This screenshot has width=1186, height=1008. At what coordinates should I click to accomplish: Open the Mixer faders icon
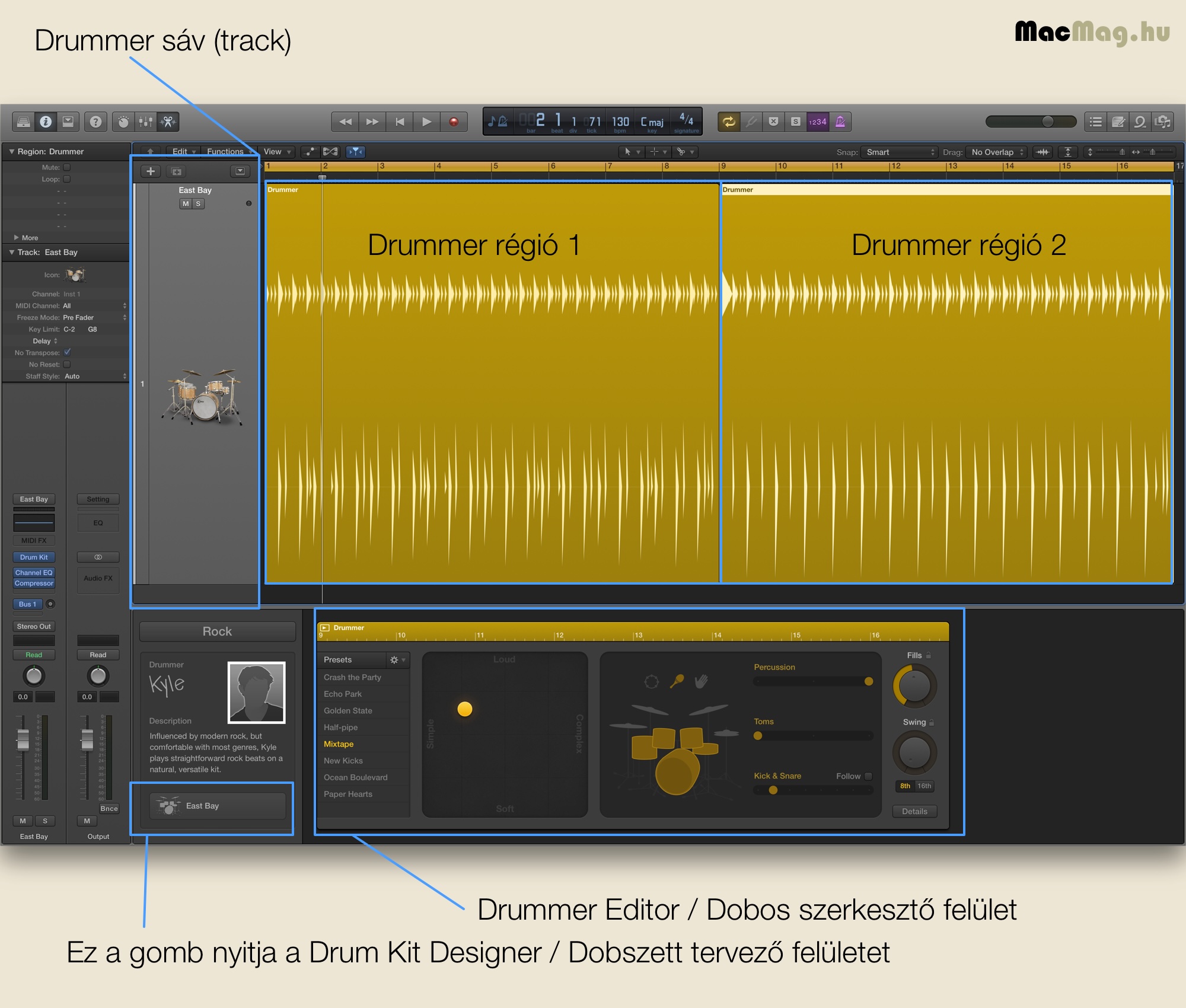pyautogui.click(x=146, y=122)
